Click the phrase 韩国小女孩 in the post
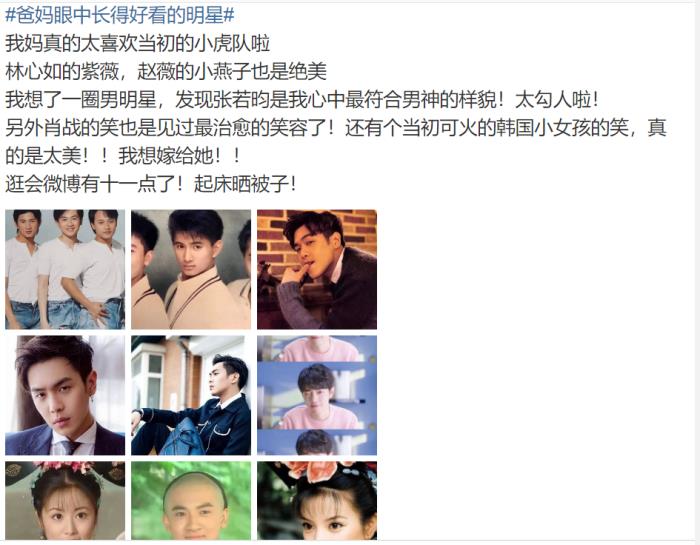The width and height of the screenshot is (700, 545). click(x=544, y=128)
